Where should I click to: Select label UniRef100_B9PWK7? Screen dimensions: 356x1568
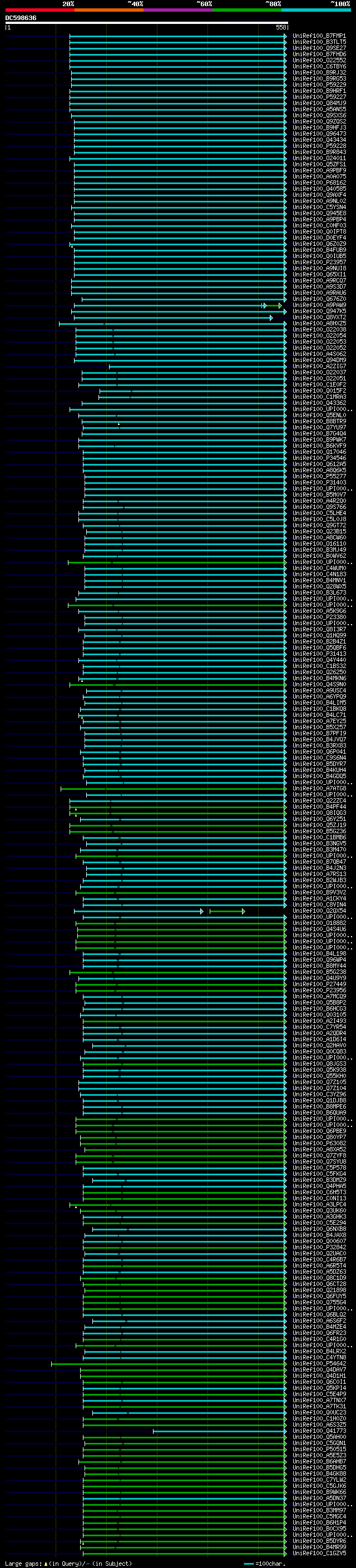tap(319, 439)
